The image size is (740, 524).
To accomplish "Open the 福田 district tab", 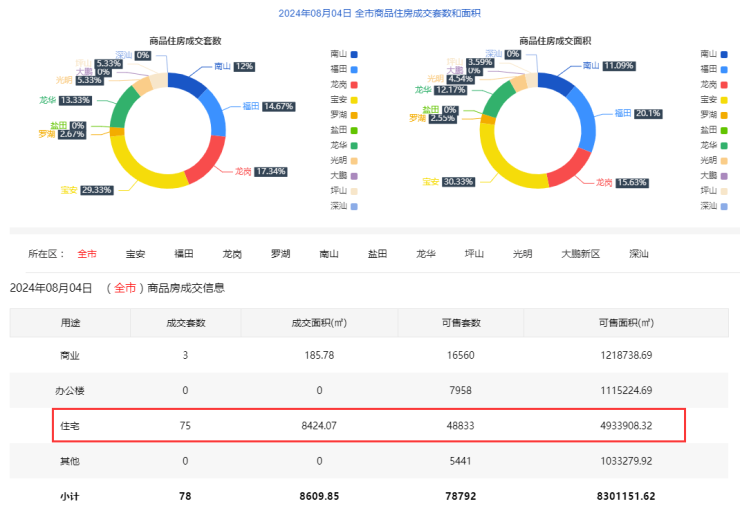I will [184, 254].
